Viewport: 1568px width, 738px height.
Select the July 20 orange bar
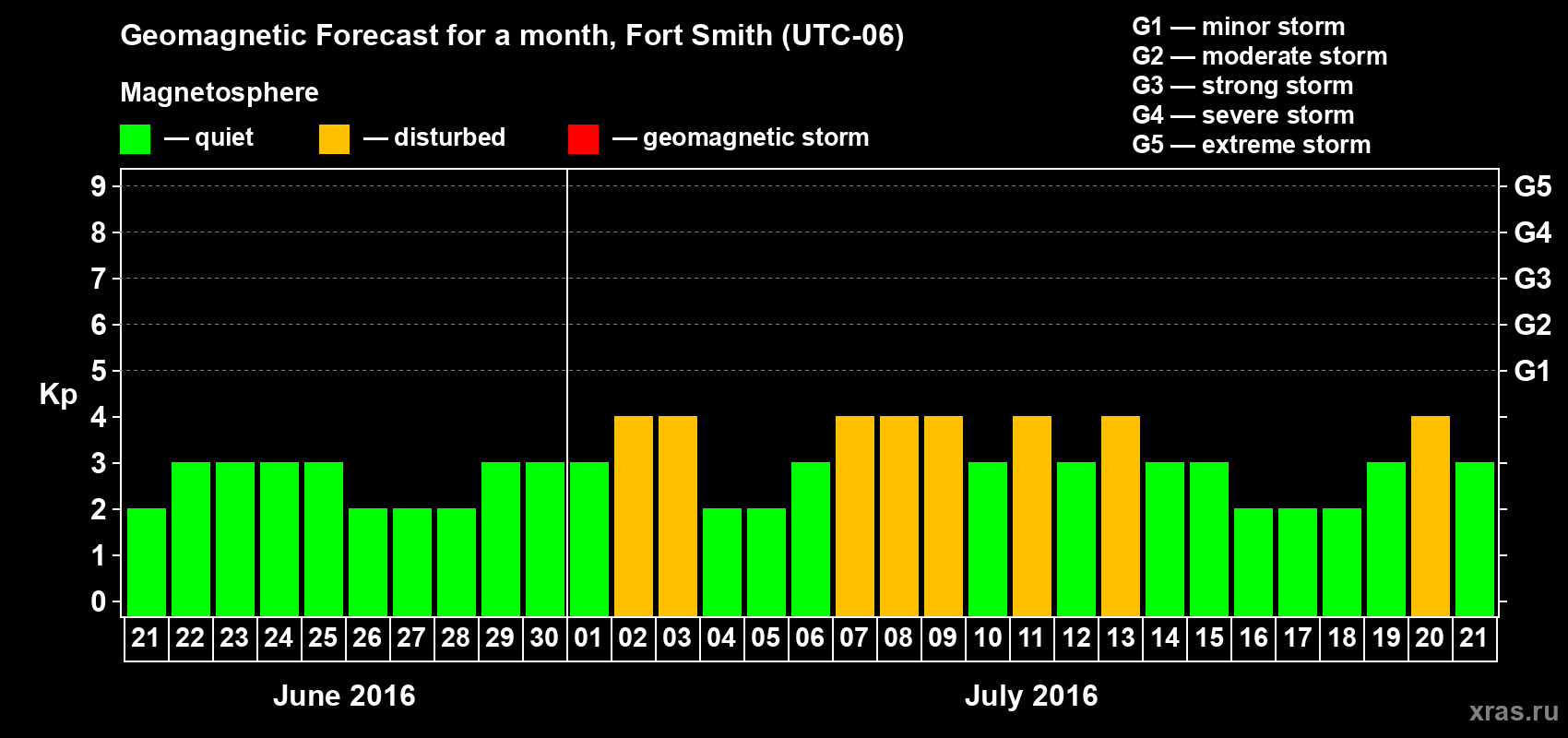1431,516
